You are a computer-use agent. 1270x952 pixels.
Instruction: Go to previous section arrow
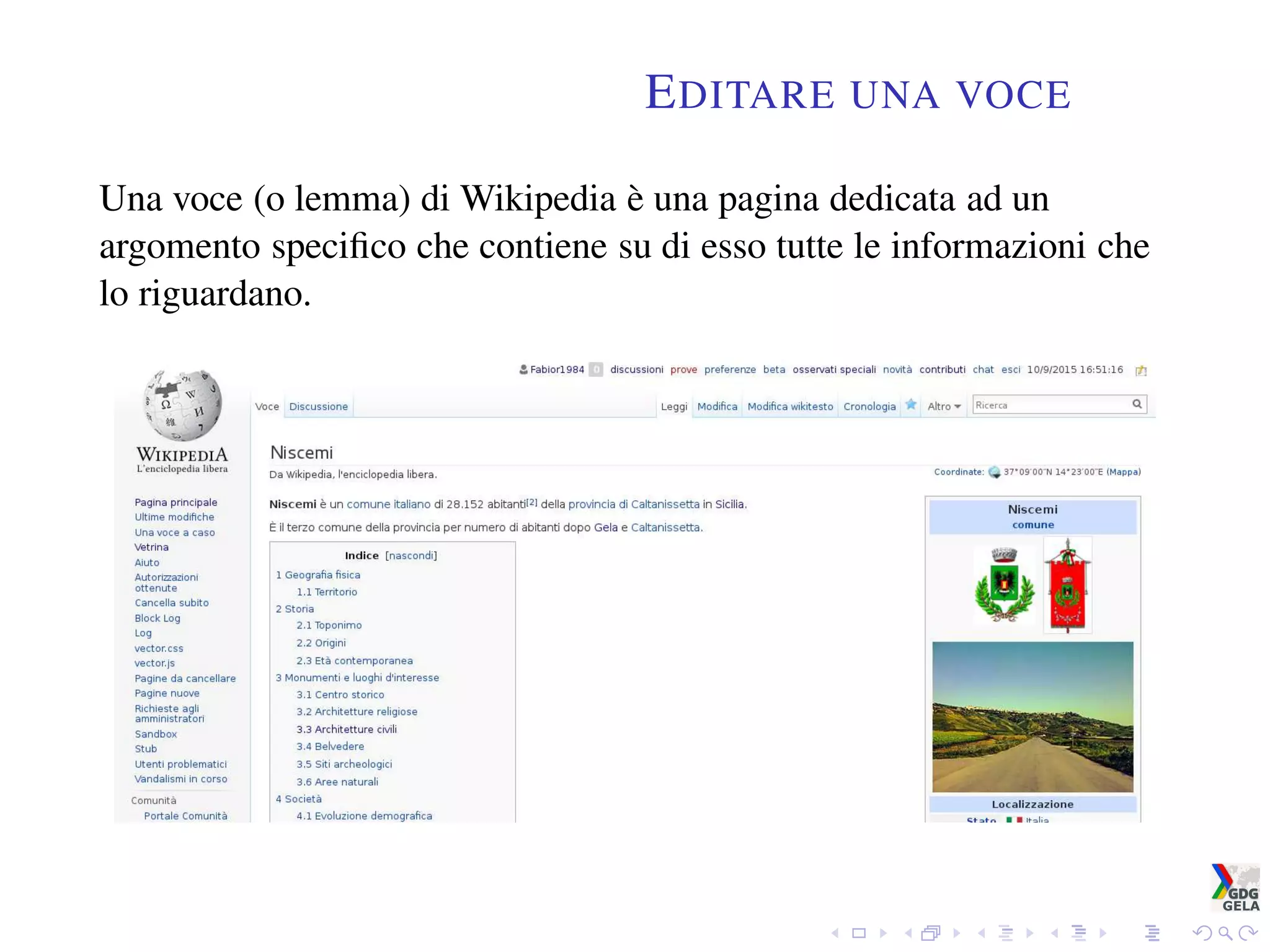pyautogui.click(x=1054, y=933)
